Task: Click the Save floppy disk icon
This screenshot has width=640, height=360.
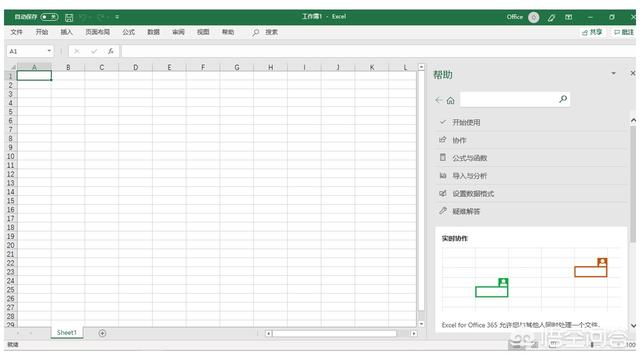Action: tap(69, 18)
